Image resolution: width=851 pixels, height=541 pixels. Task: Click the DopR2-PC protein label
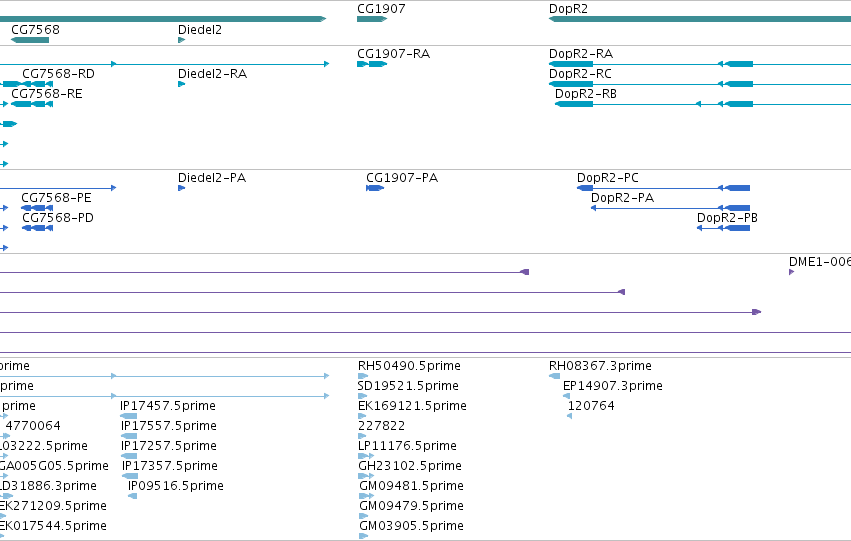pyautogui.click(x=607, y=178)
